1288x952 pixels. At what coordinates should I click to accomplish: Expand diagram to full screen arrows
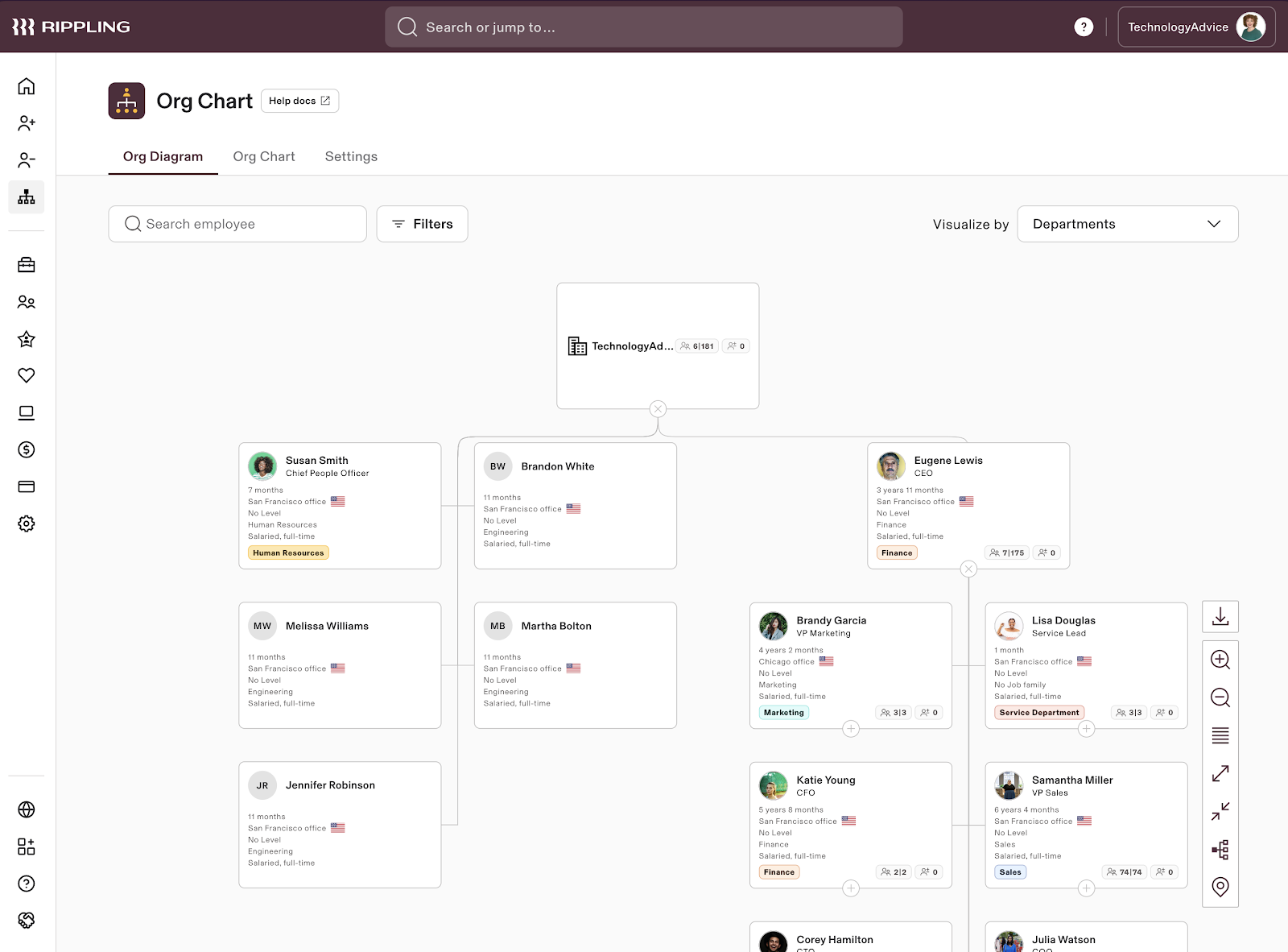[1220, 773]
